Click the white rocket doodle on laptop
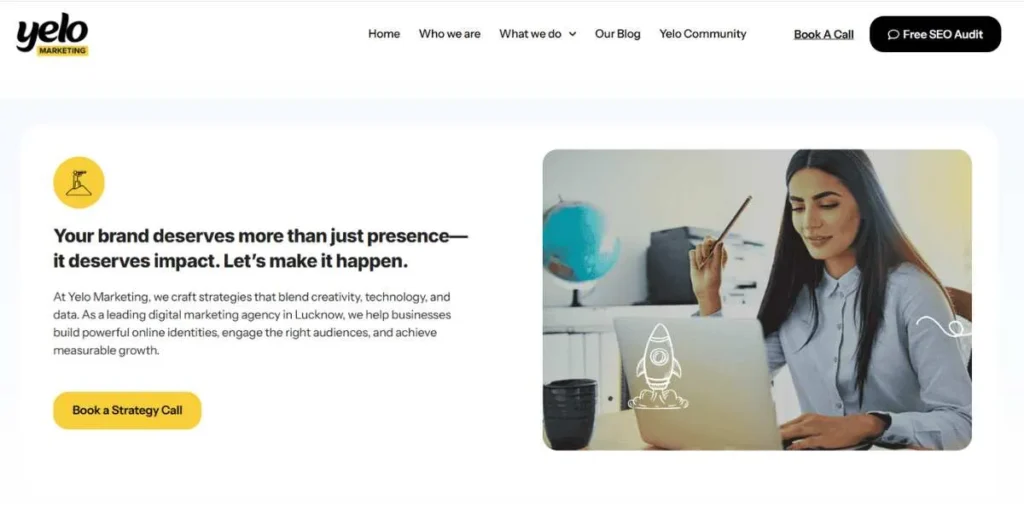The image size is (1024, 512). coord(658,367)
